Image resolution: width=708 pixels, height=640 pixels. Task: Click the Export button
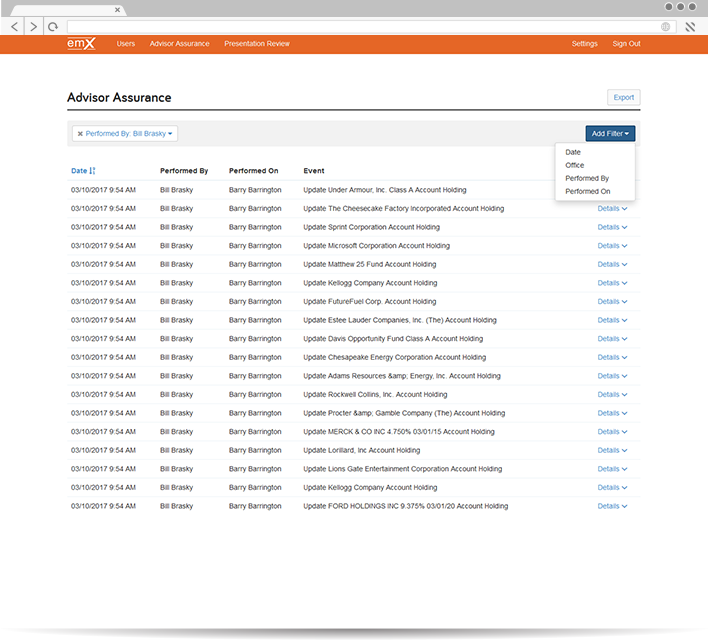(624, 97)
